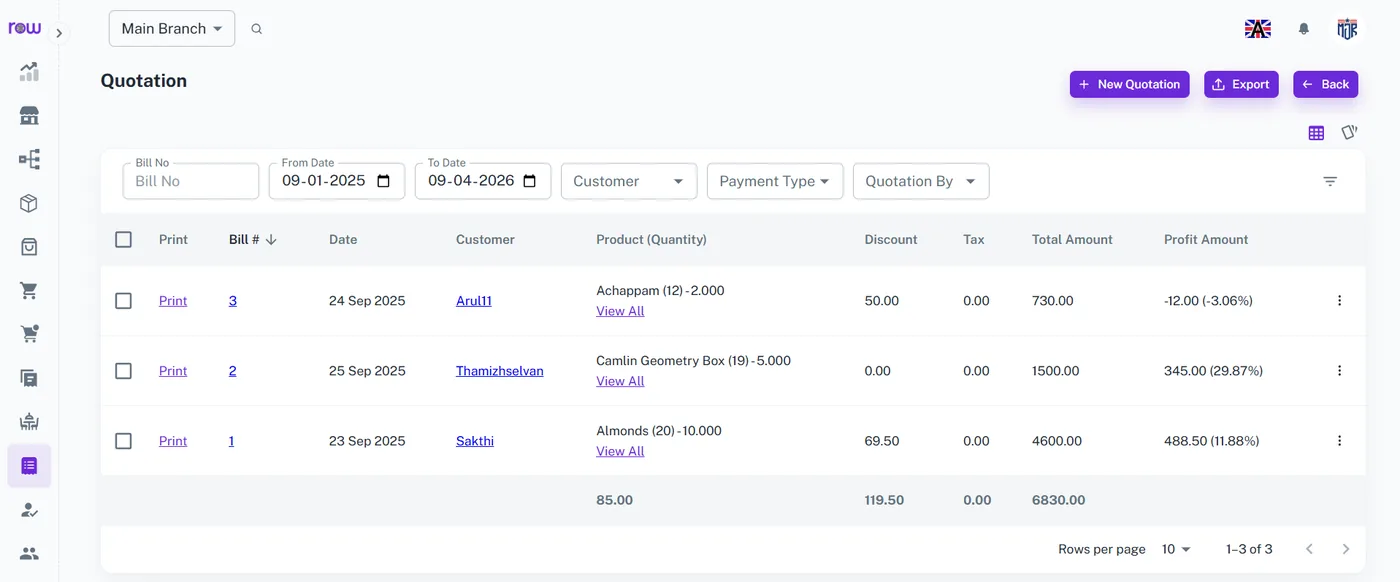Screen dimensions: 1400x582
Task: Open the shopping bag icon in sidebar
Action: (x=29, y=247)
